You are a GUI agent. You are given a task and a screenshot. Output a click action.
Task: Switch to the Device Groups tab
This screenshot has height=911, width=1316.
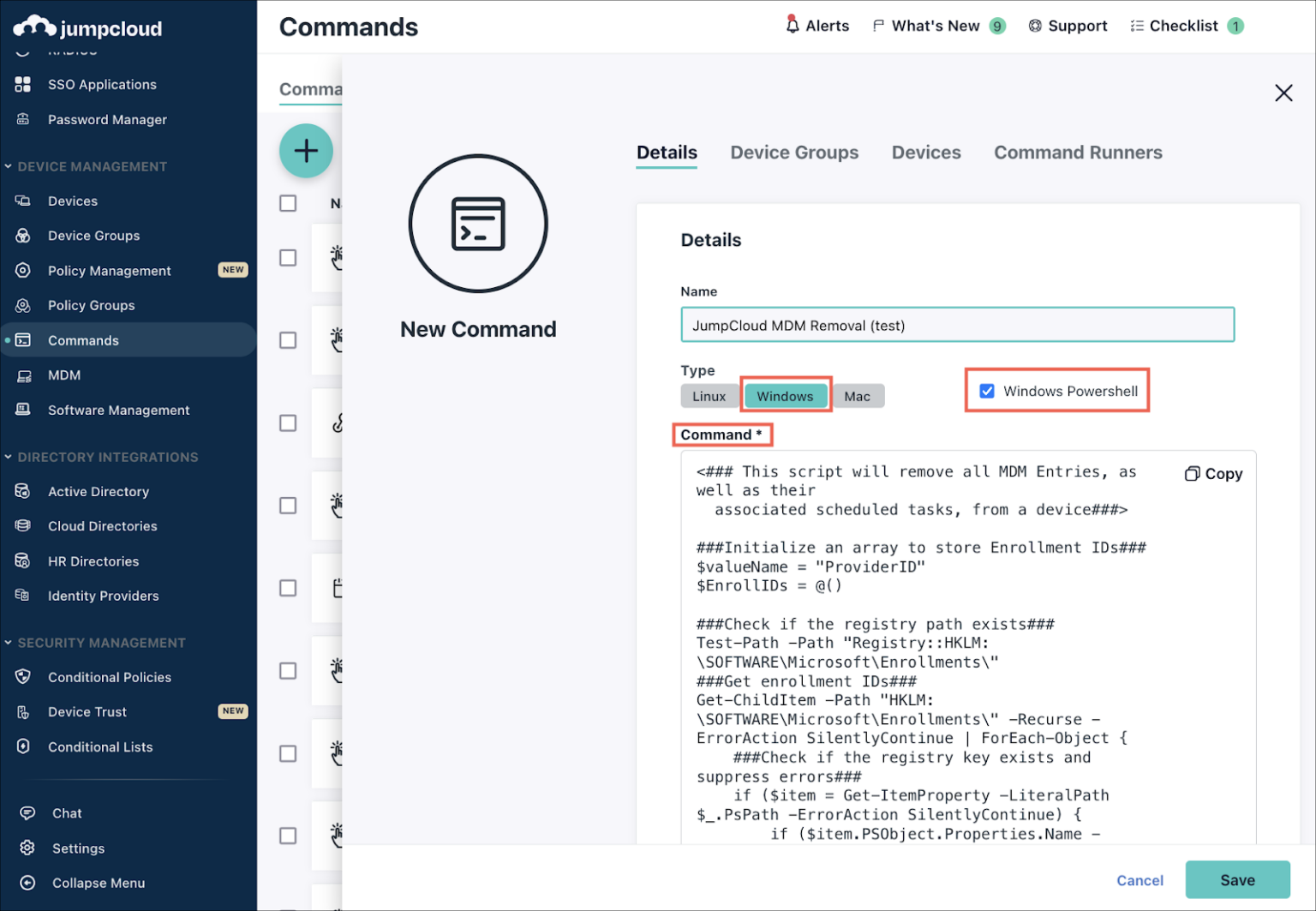coord(794,153)
